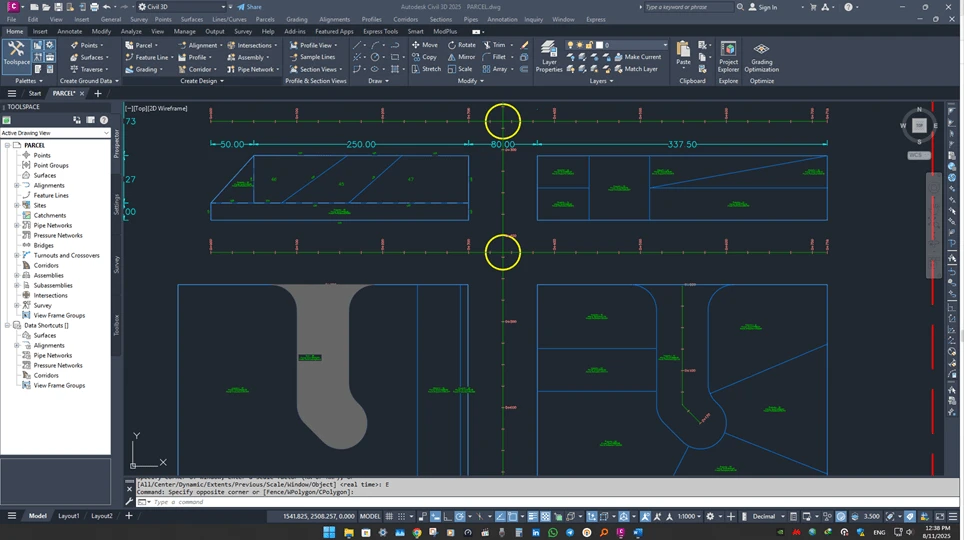964x540 pixels.
Task: Select the Mirror tool
Action: coord(461,57)
